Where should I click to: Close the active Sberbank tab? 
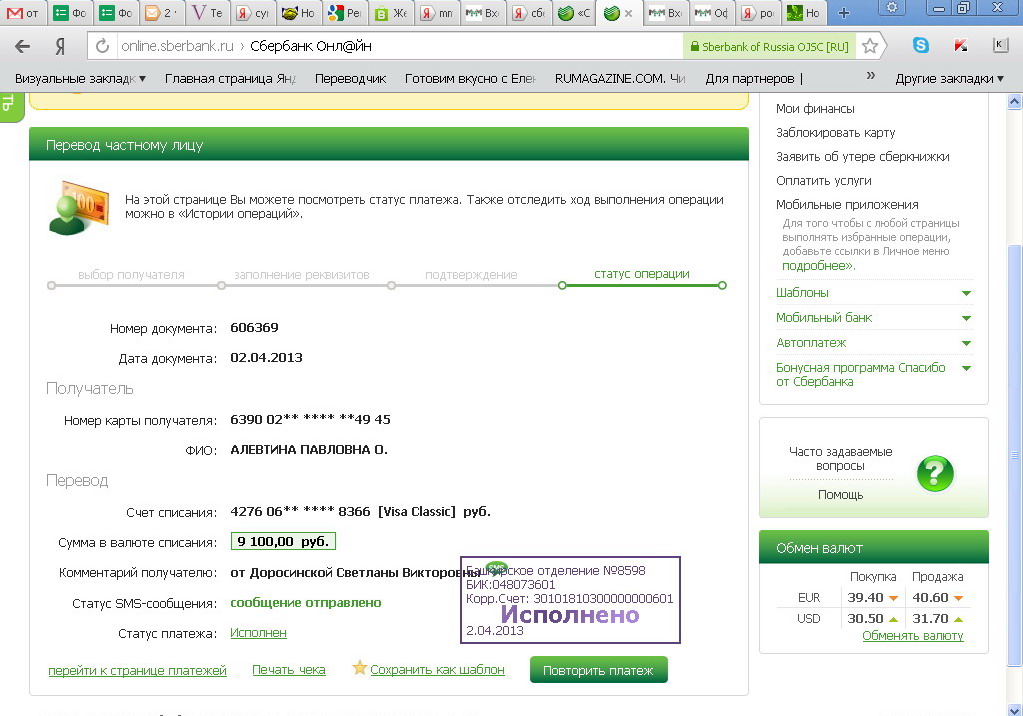click(628, 13)
